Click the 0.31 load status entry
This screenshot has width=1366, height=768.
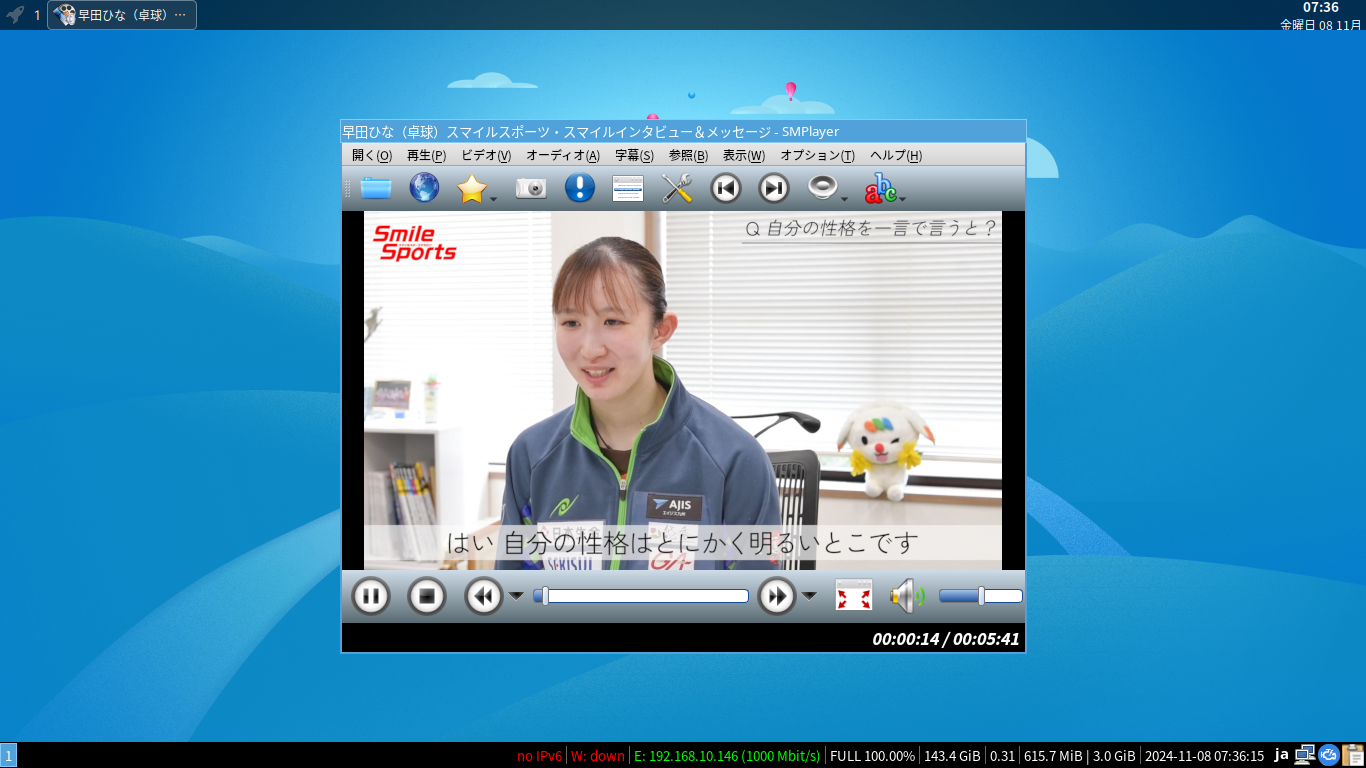pyautogui.click(x=1002, y=756)
